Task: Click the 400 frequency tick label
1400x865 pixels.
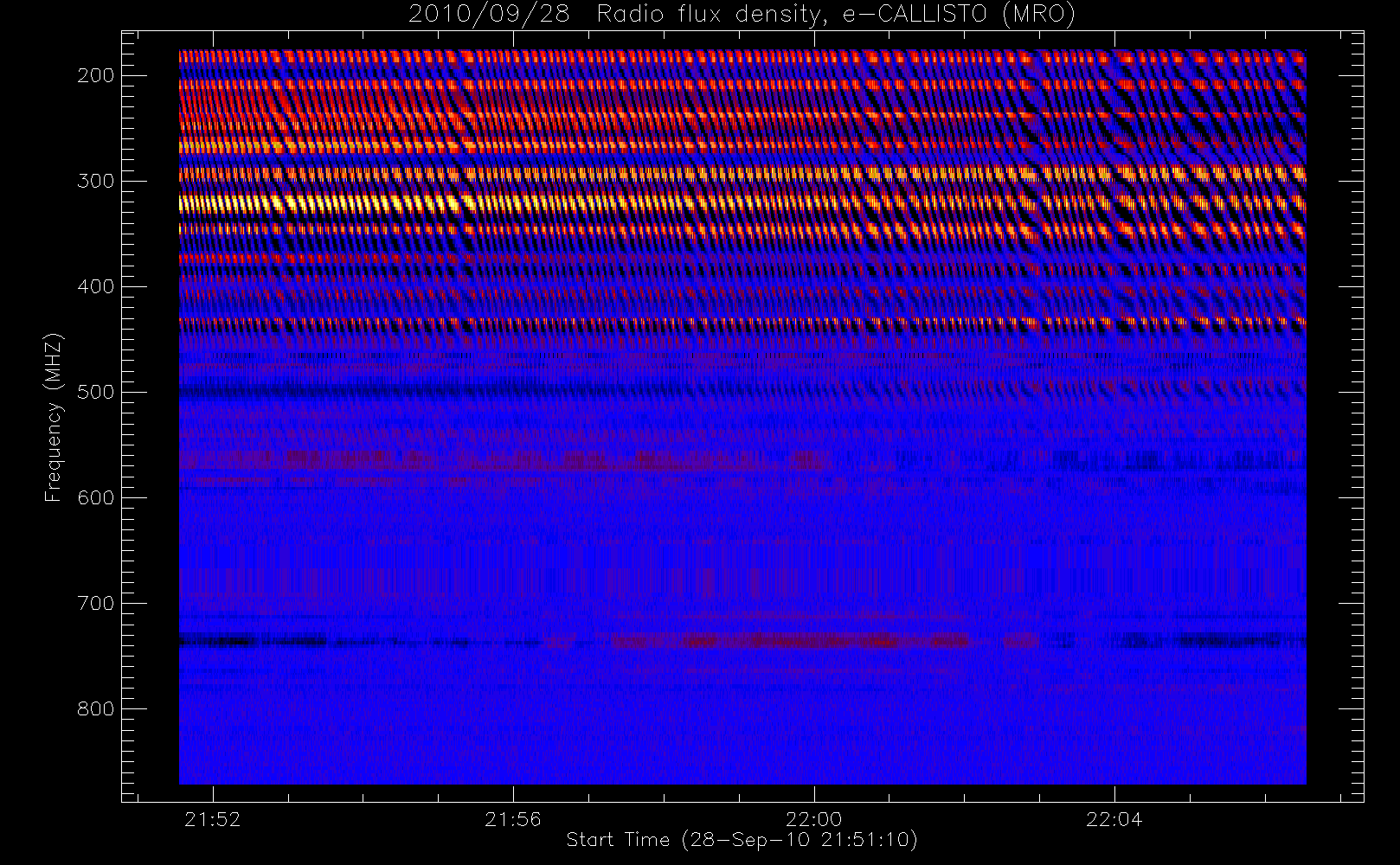Action: point(95,286)
